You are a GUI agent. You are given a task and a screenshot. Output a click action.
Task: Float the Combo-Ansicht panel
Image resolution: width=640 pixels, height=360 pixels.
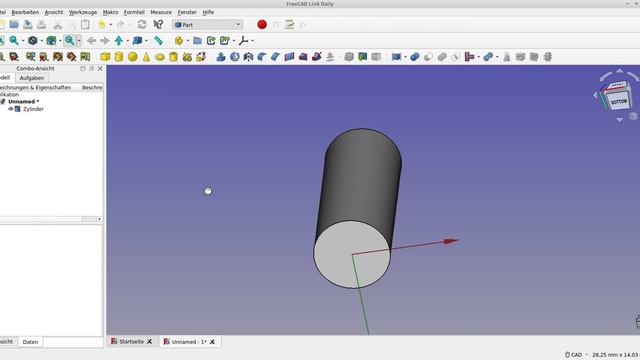coord(91,69)
